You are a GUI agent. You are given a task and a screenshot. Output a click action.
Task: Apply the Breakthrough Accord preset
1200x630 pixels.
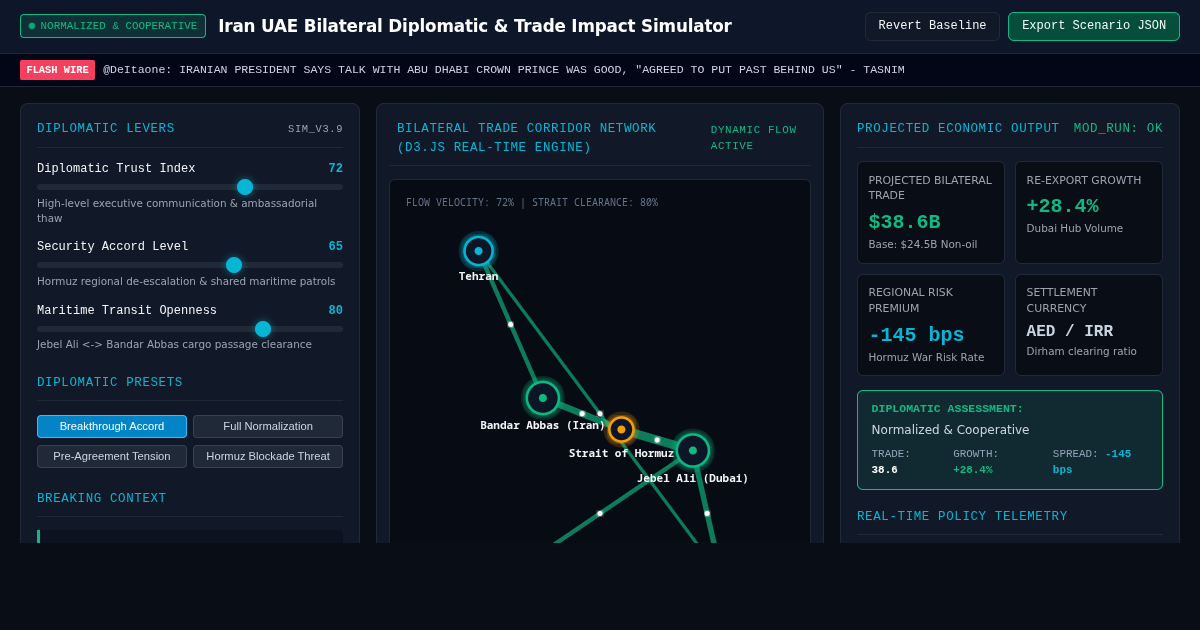[112, 426]
